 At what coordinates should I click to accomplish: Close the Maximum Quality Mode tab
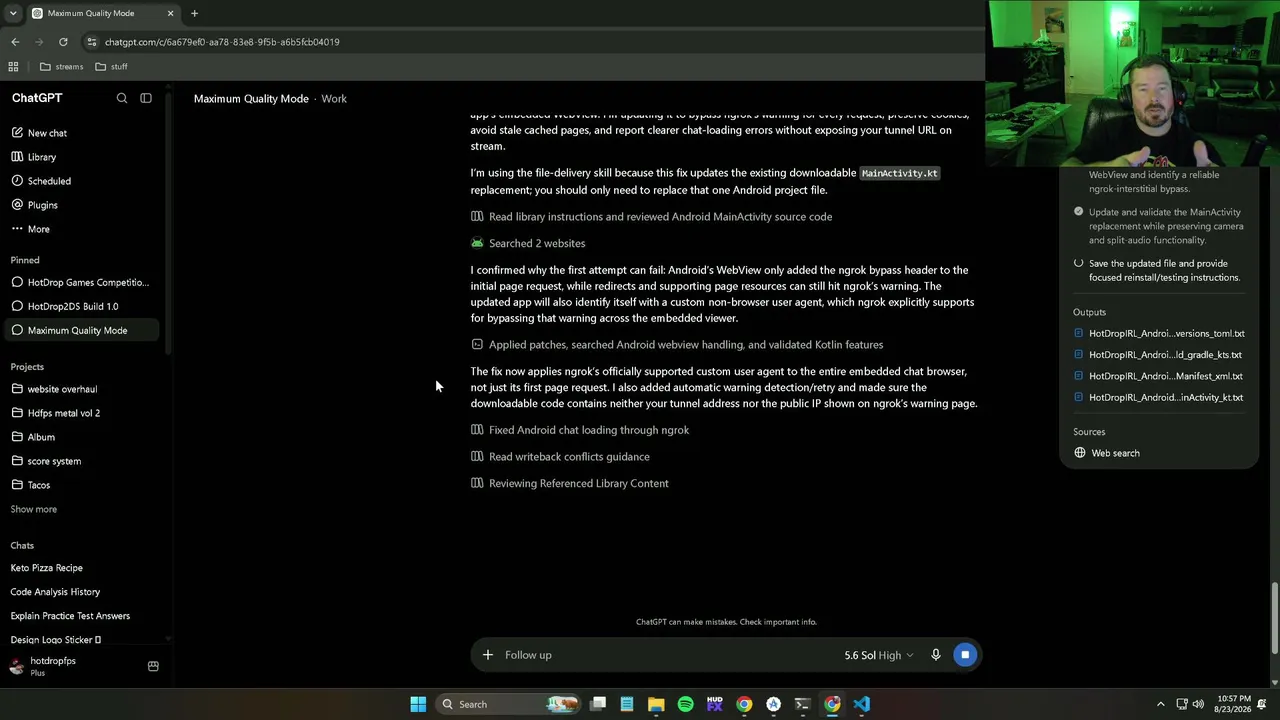coord(170,13)
